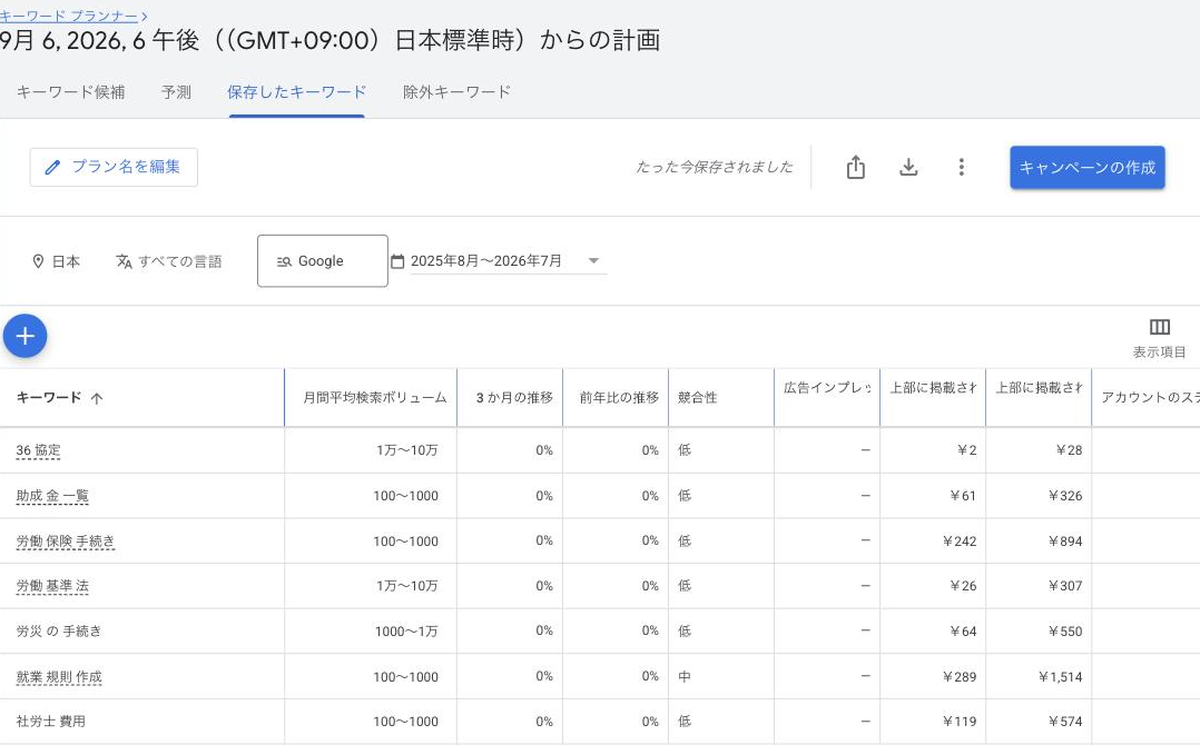Select the keyword 社労士 費用
The height and width of the screenshot is (745, 1200).
pos(51,721)
